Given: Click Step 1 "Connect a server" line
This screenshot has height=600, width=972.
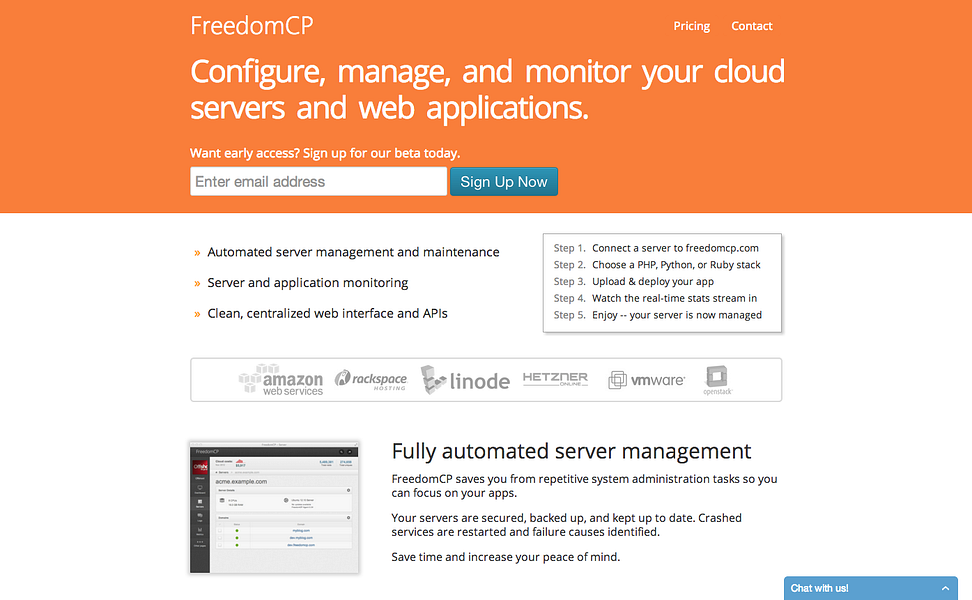Looking at the screenshot, I should pyautogui.click(x=656, y=248).
